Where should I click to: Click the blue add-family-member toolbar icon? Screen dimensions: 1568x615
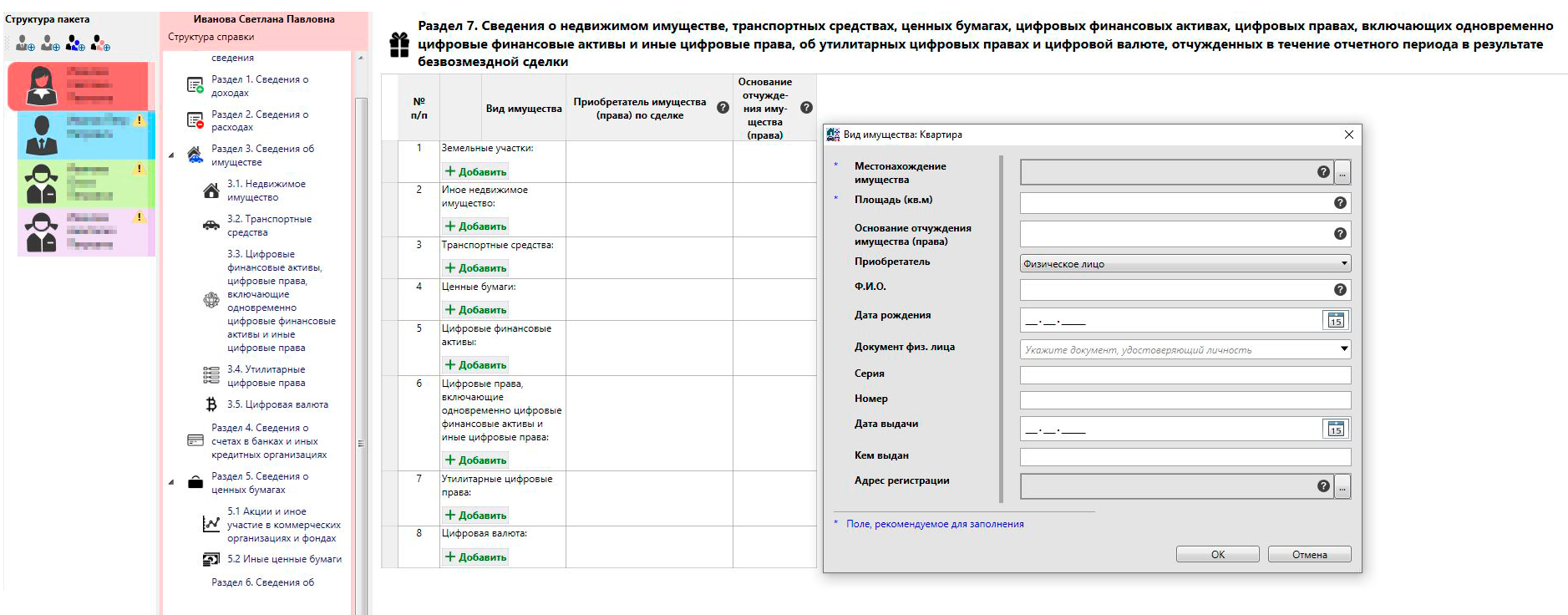[75, 43]
